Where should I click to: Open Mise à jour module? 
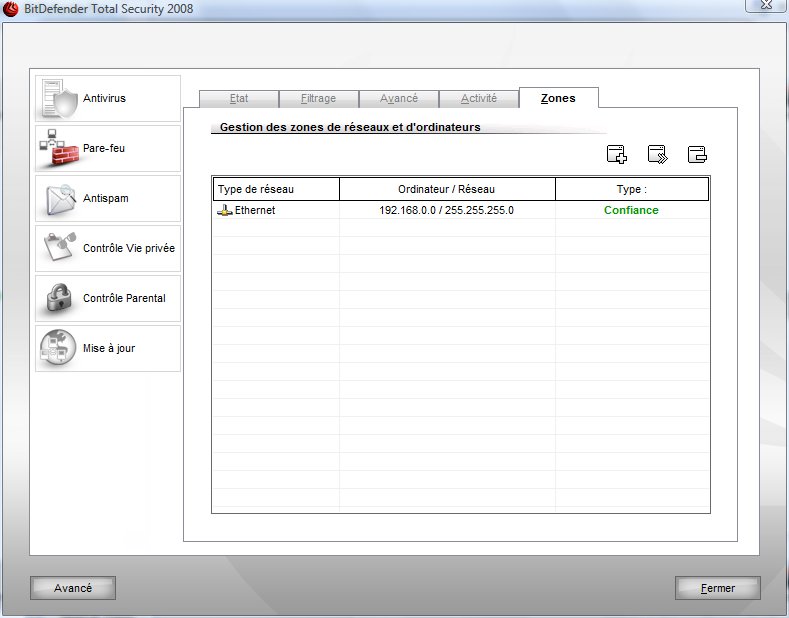pyautogui.click(x=108, y=348)
